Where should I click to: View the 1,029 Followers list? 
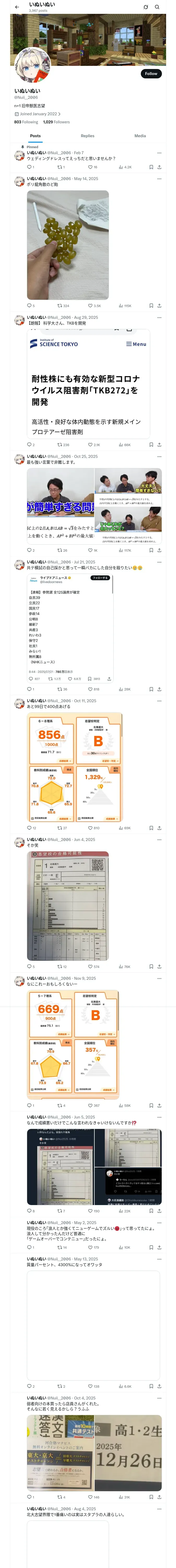tap(56, 122)
